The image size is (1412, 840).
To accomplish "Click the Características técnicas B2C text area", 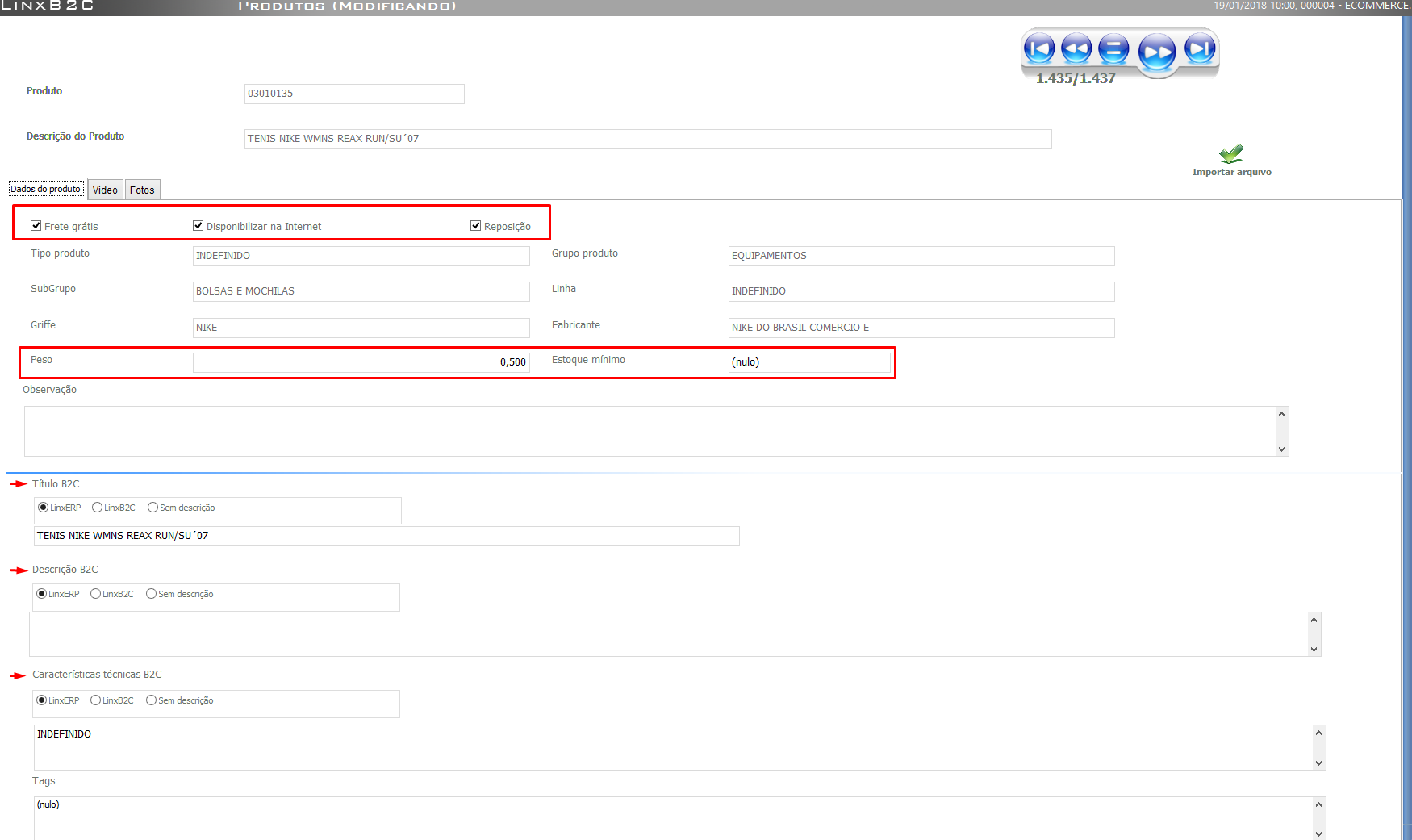I will 673,747.
